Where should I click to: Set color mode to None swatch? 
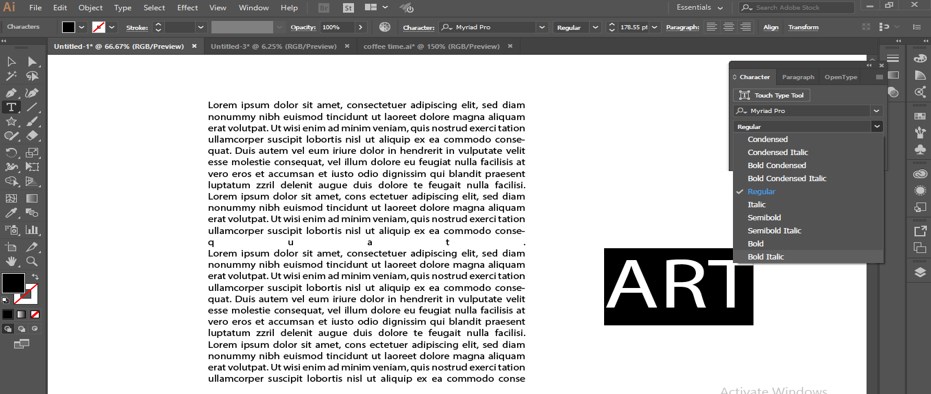(35, 314)
